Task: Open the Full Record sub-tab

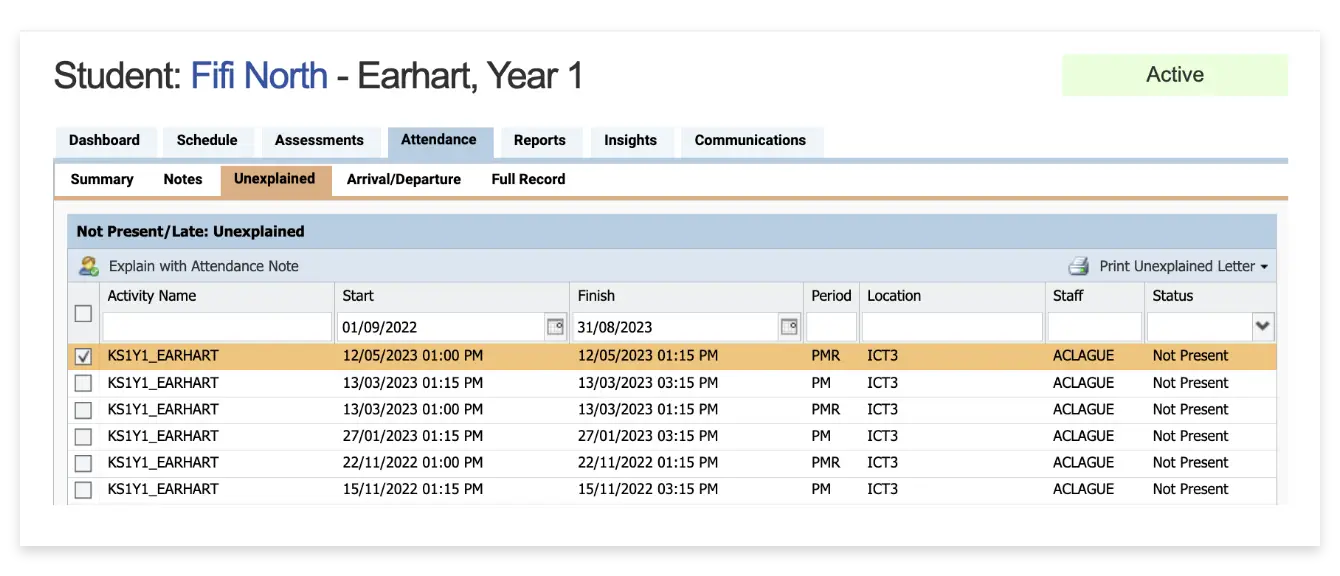Action: (528, 179)
